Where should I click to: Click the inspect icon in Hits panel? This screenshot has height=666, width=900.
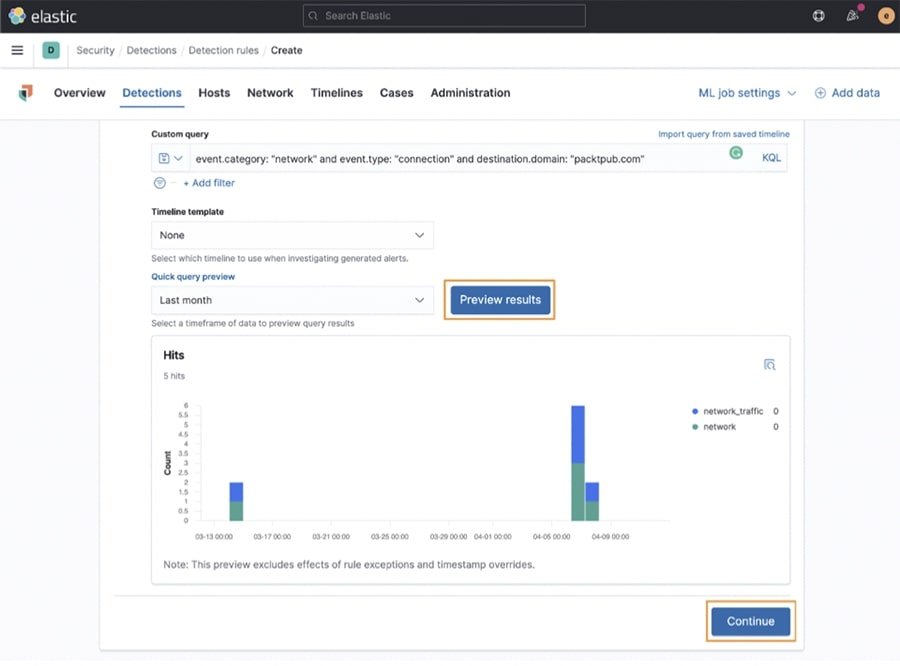tap(769, 365)
